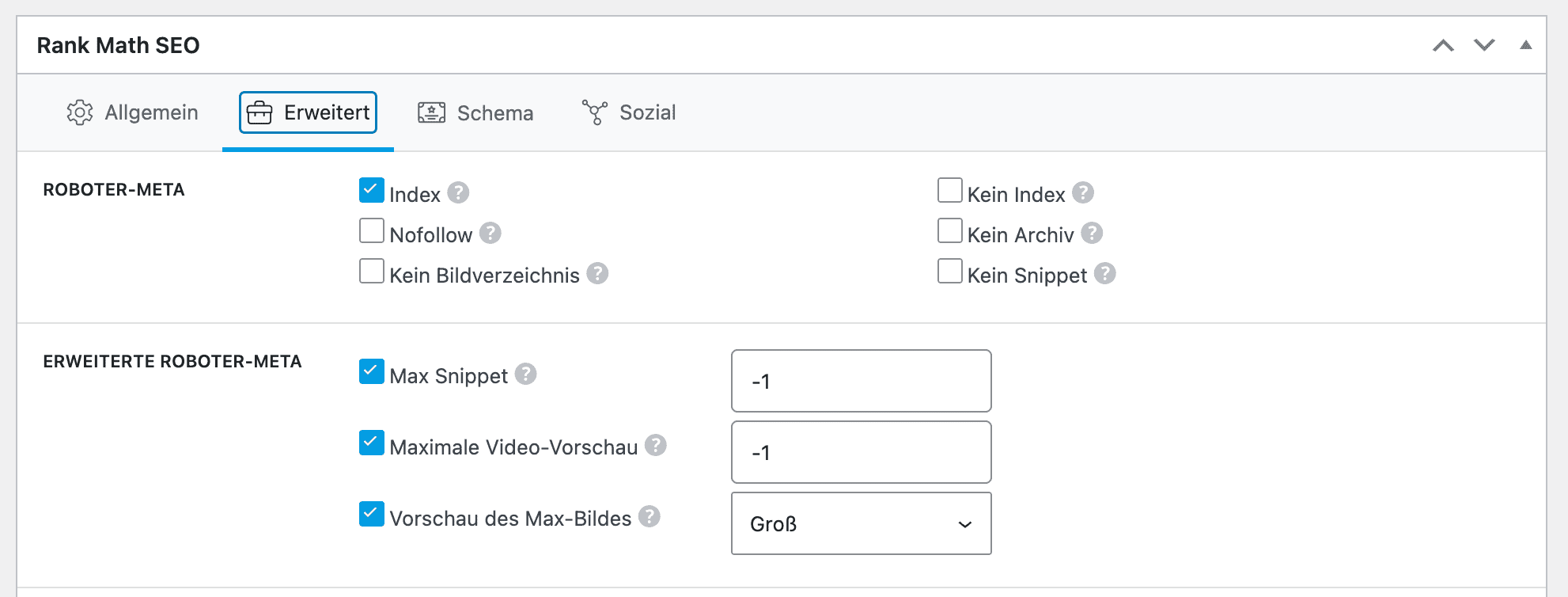Collapse the Rank Math SEO panel

1526,45
